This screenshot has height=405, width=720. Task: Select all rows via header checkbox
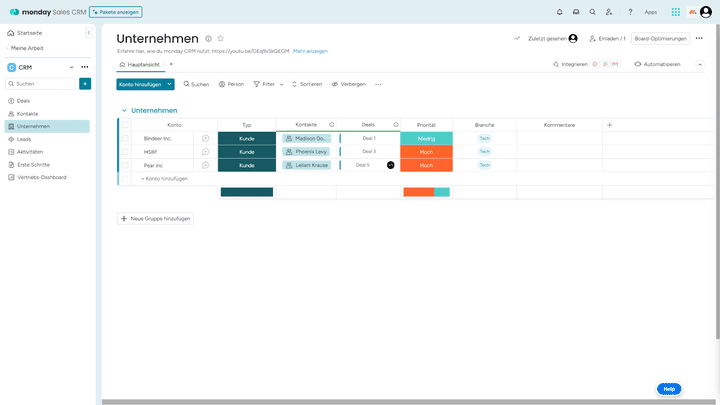125,125
